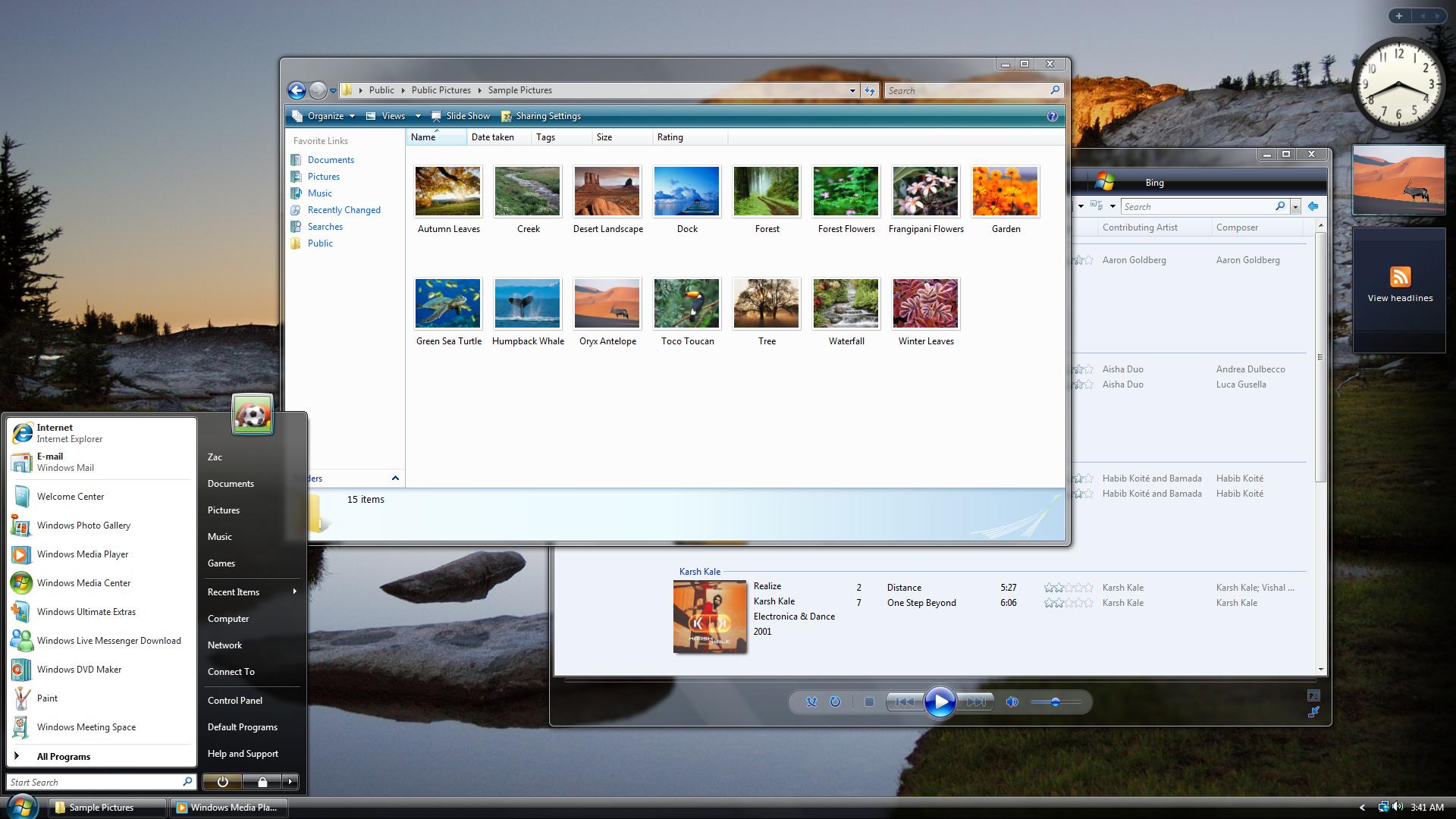The width and height of the screenshot is (1456, 819).
Task: Enable shuffle in Windows Media Player
Action: pyautogui.click(x=811, y=701)
